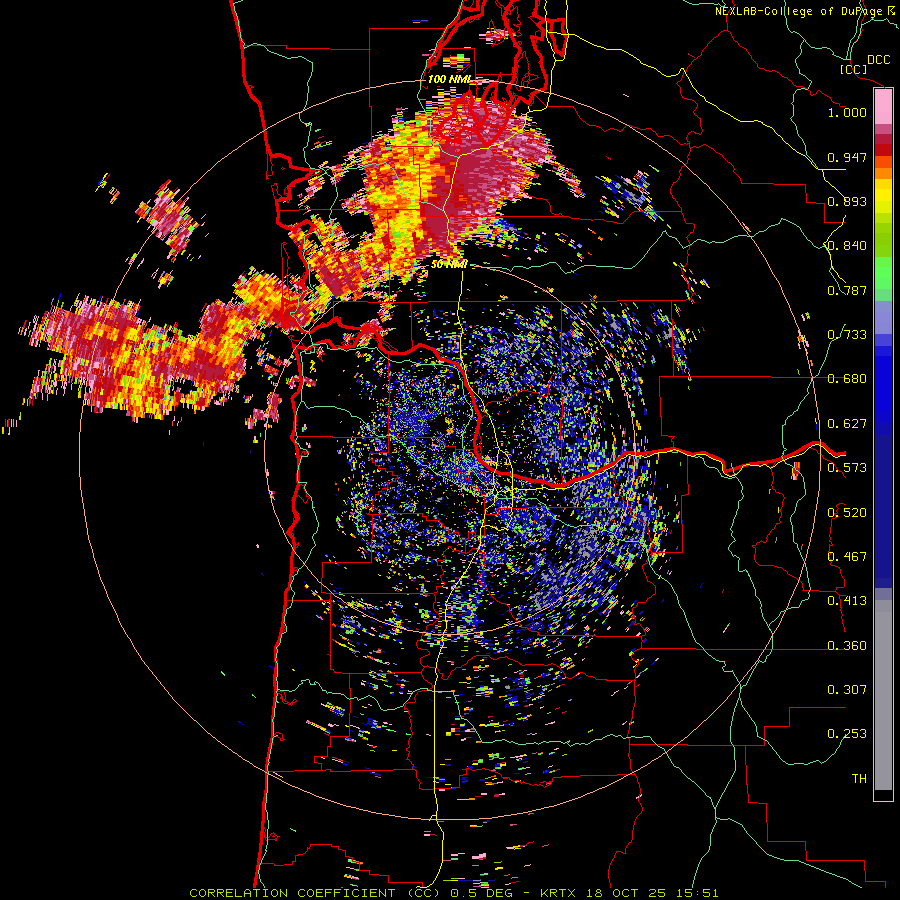900x900 pixels.
Task: Select the 0.627 scale value
Action: (x=847, y=424)
